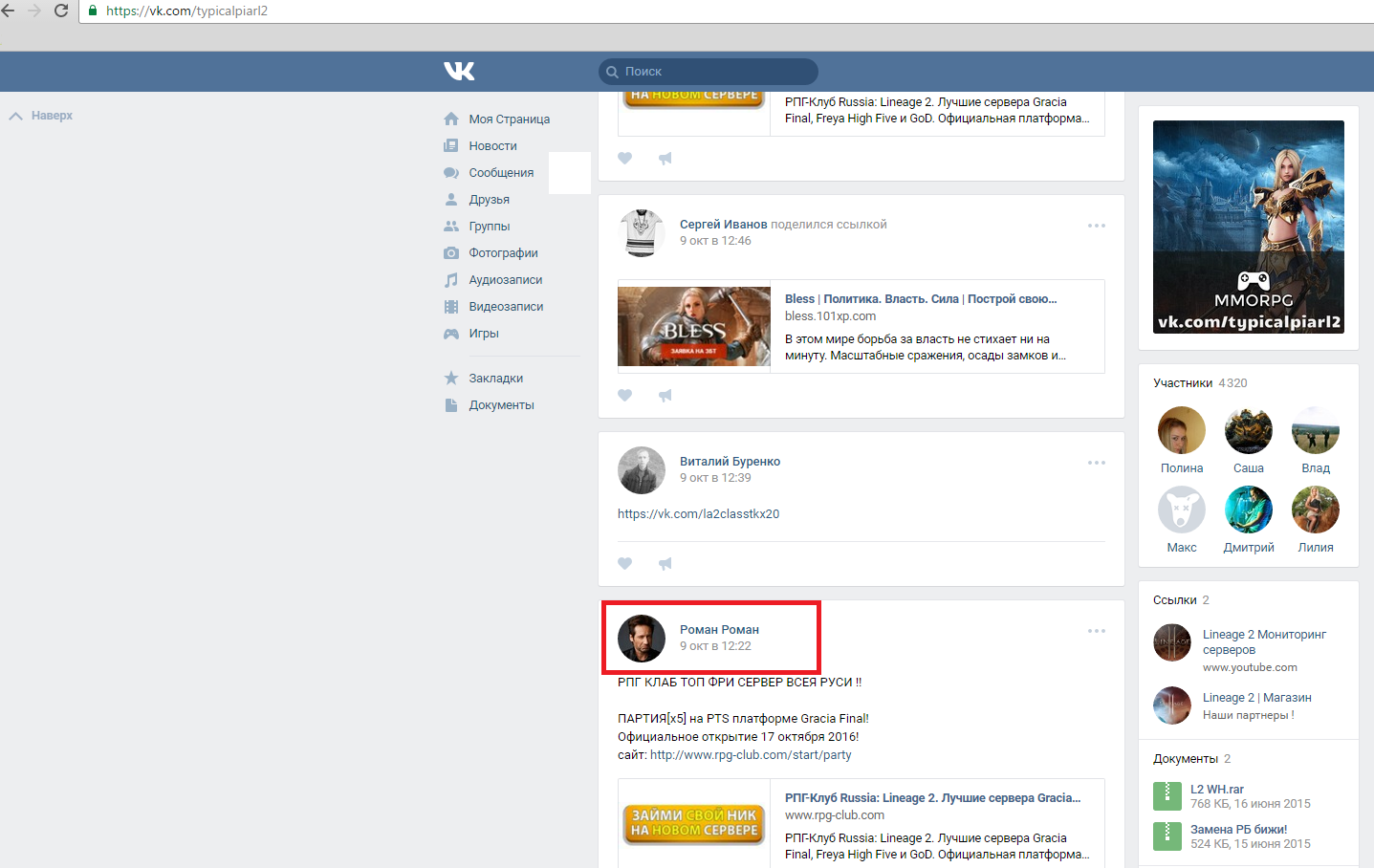Click the music note icon beside Аудиозаписи
Image resolution: width=1374 pixels, height=868 pixels.
(451, 280)
